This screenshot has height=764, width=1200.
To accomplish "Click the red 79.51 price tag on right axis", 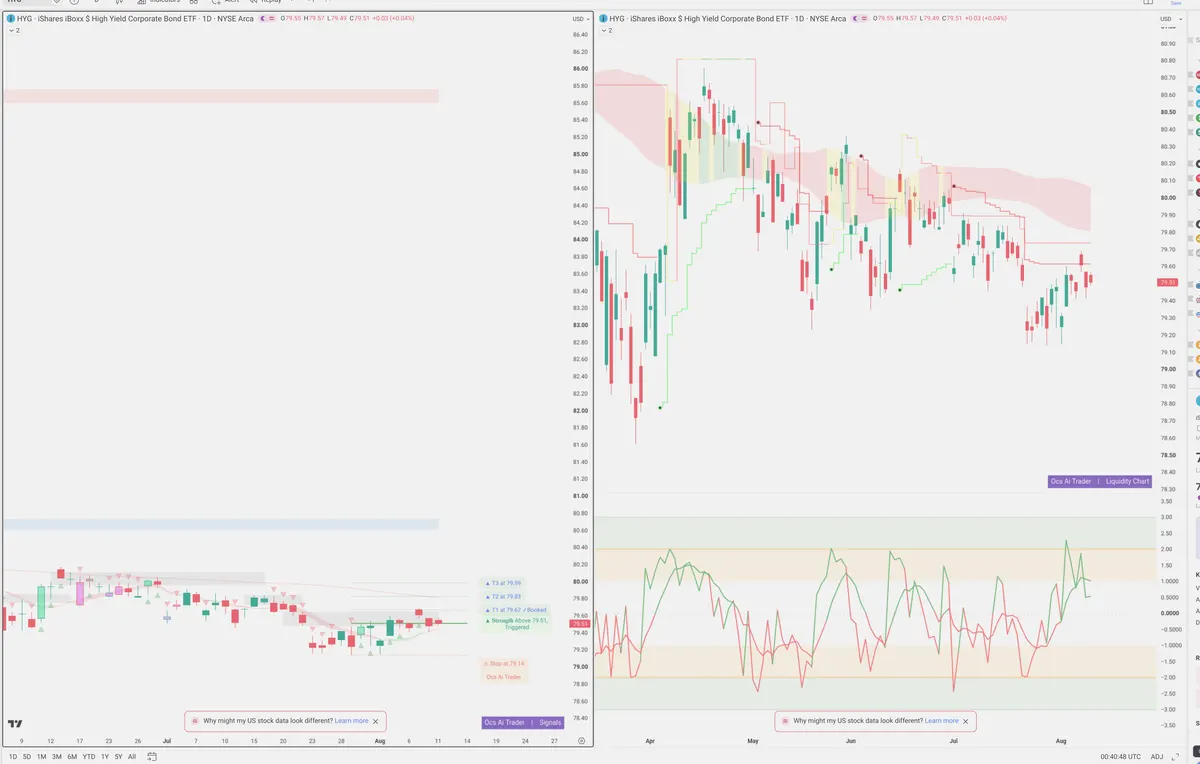I will (1166, 283).
